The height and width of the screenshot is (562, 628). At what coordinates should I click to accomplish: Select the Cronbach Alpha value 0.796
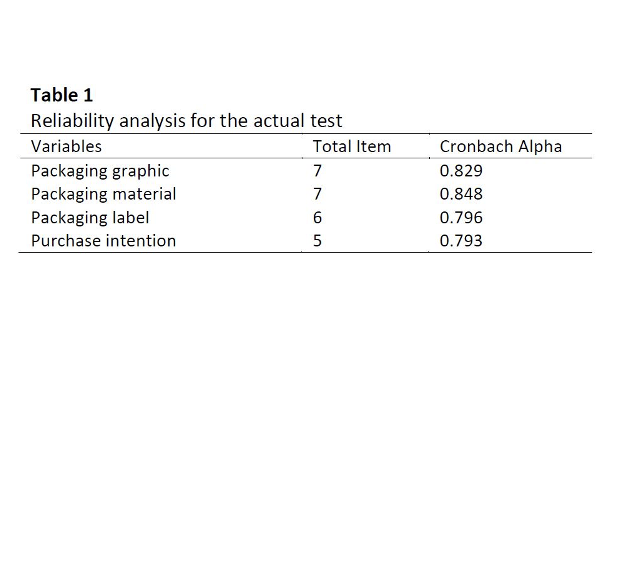point(461,217)
